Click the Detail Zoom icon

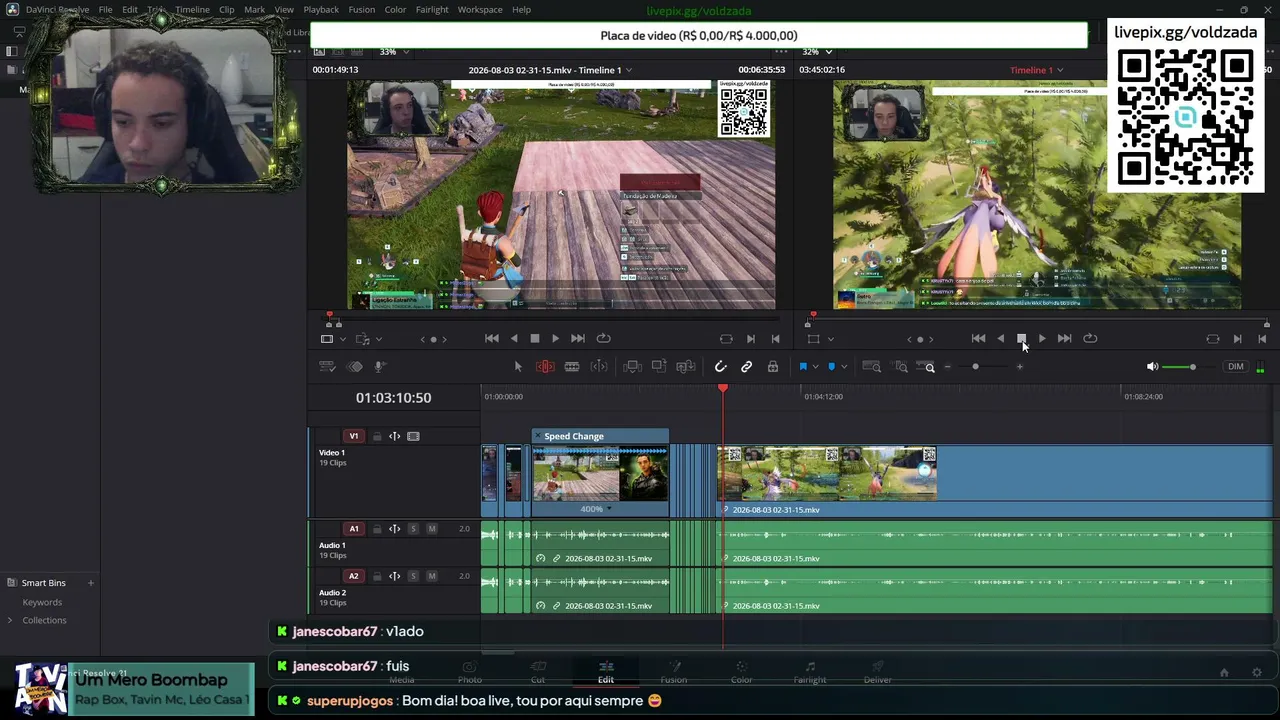click(901, 367)
